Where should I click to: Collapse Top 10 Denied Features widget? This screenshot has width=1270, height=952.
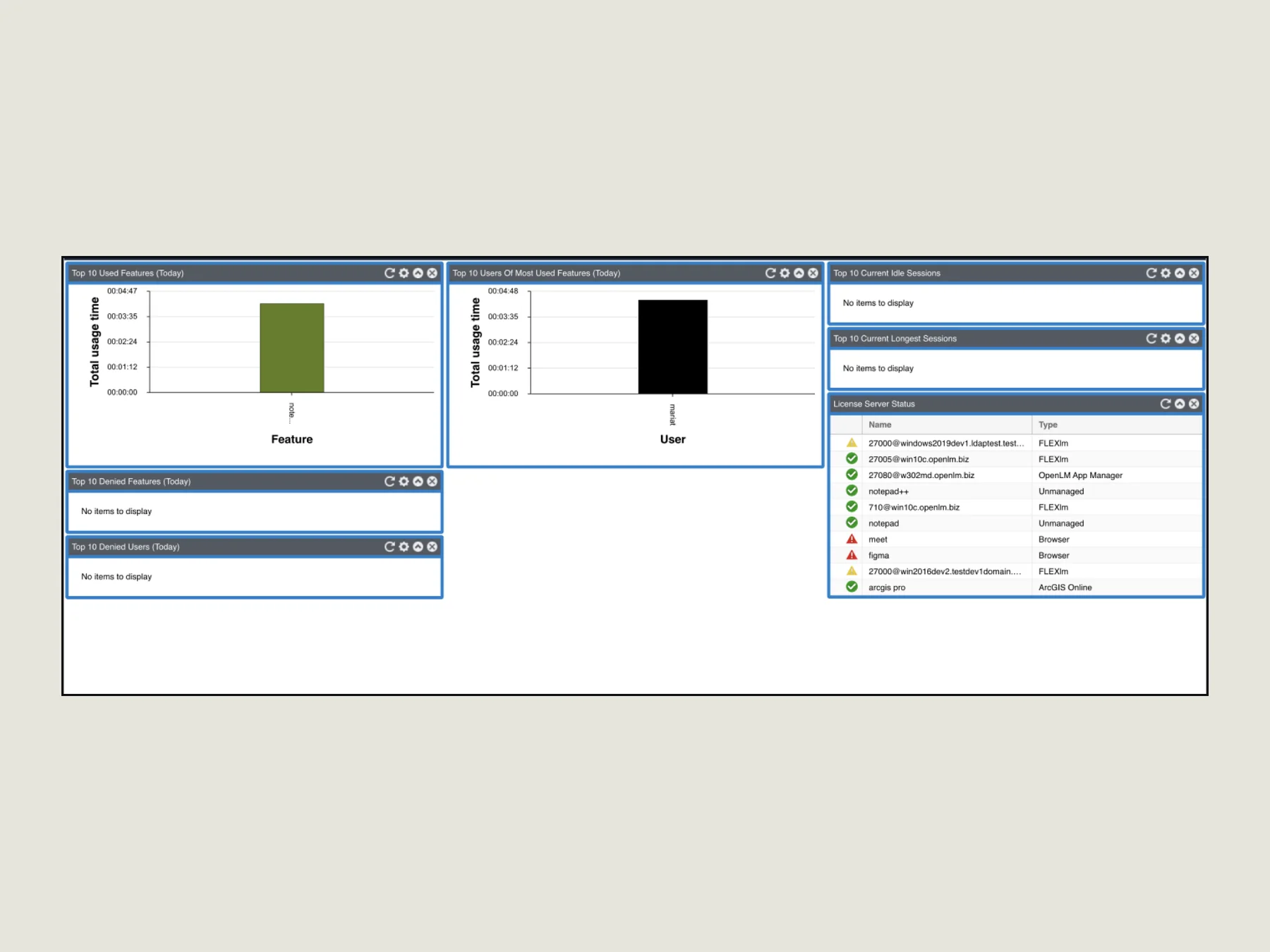pos(418,482)
